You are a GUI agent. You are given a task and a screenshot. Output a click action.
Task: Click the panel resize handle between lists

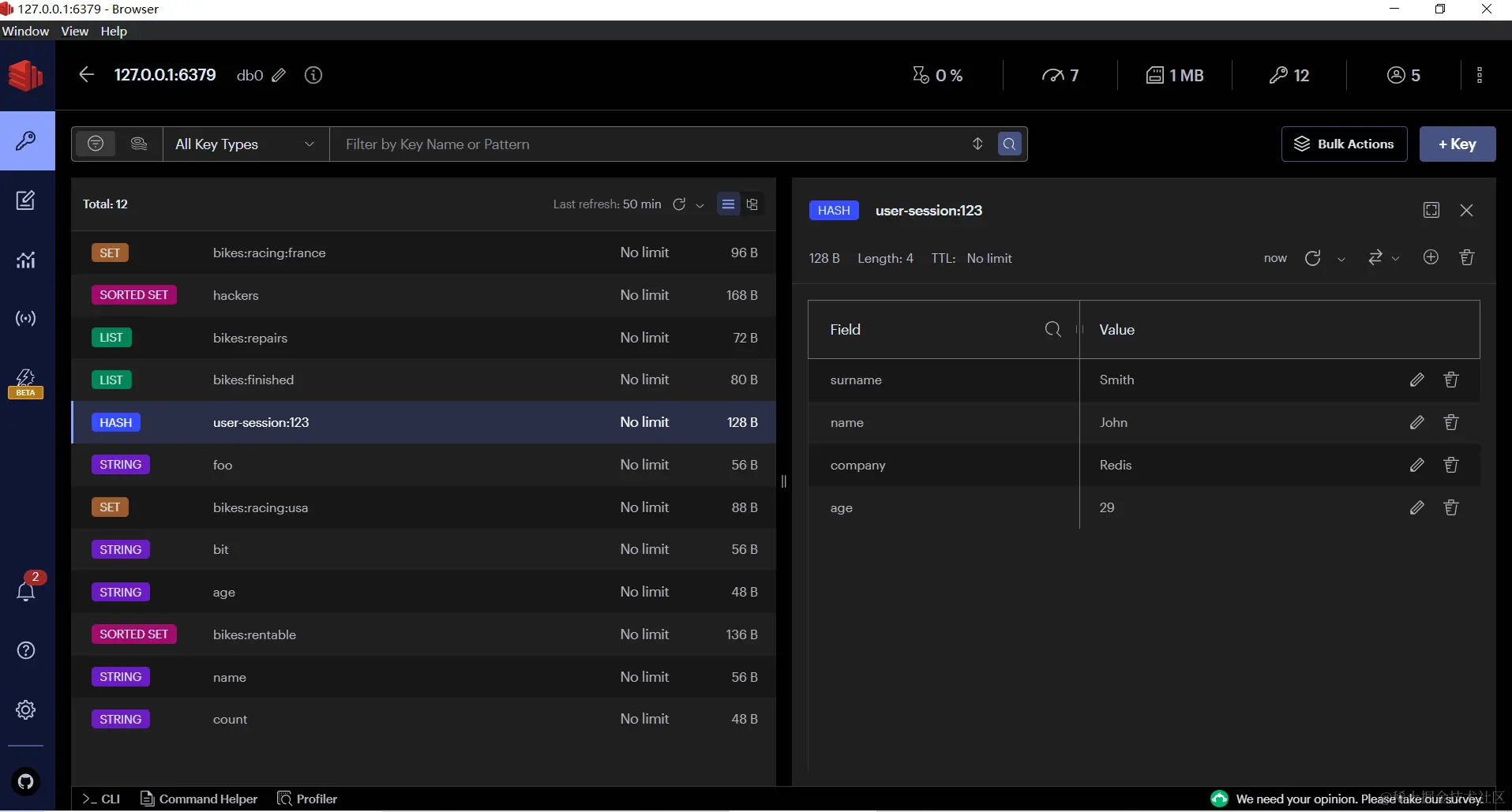(783, 481)
